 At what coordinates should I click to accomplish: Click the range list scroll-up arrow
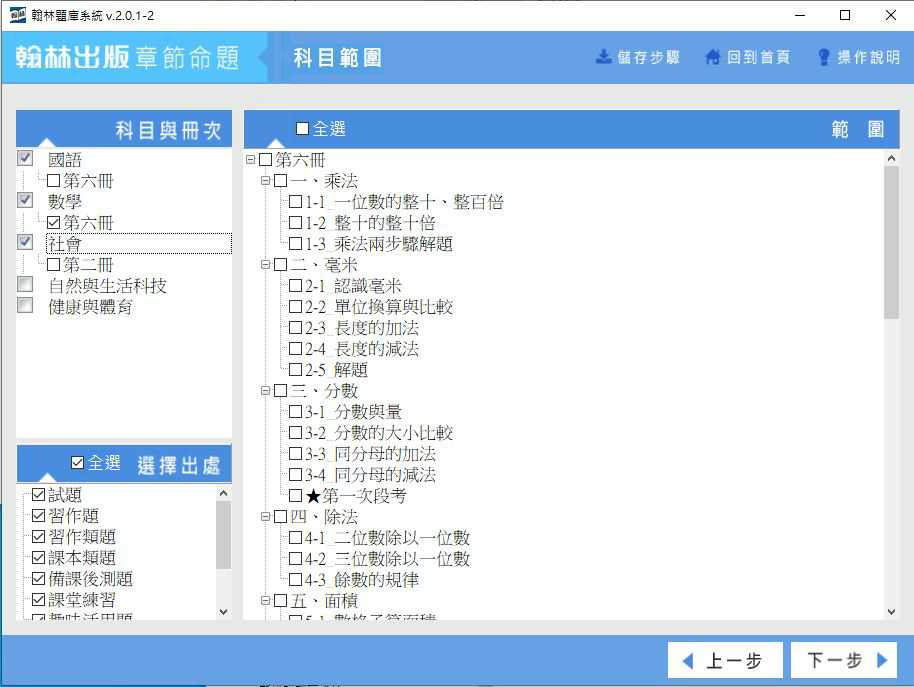pos(891,158)
